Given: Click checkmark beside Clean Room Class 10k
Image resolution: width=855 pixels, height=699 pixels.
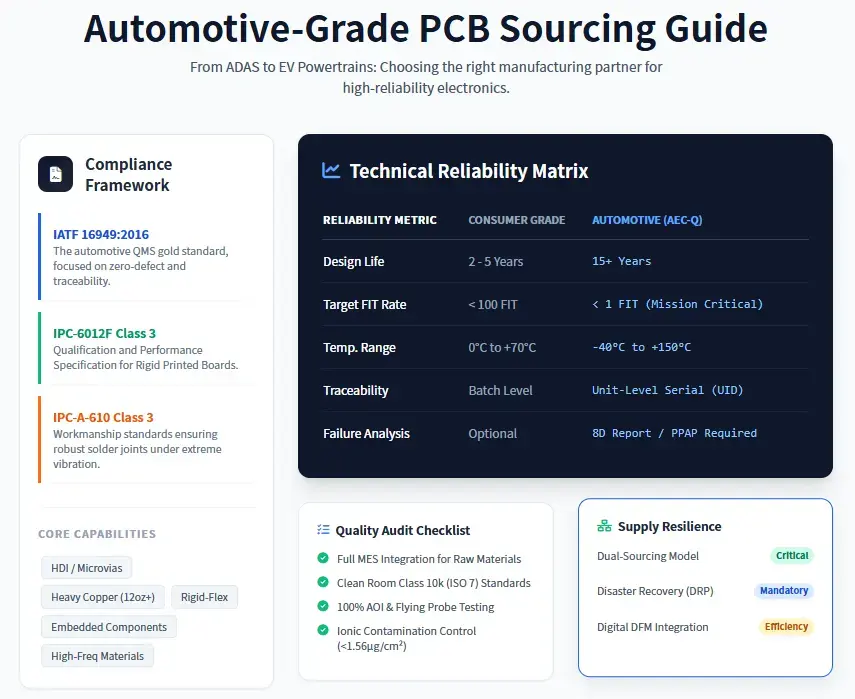Looking at the screenshot, I should 323,583.
